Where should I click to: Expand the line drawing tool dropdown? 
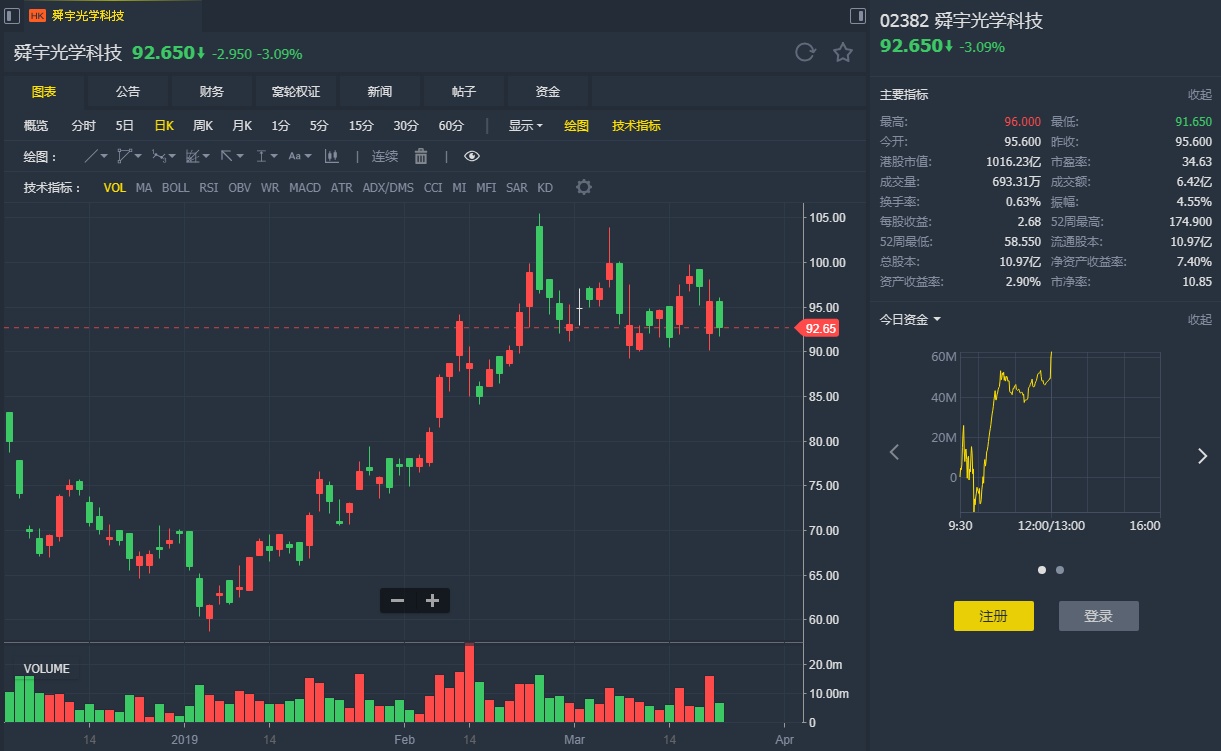[104, 156]
